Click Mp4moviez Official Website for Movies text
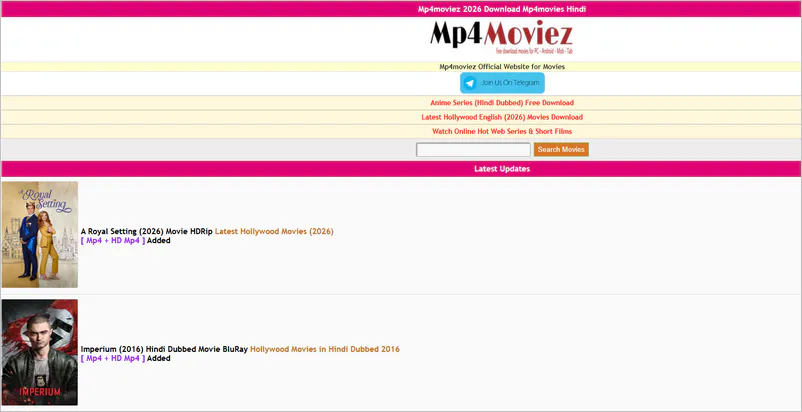This screenshot has height=412, width=802. click(x=502, y=67)
